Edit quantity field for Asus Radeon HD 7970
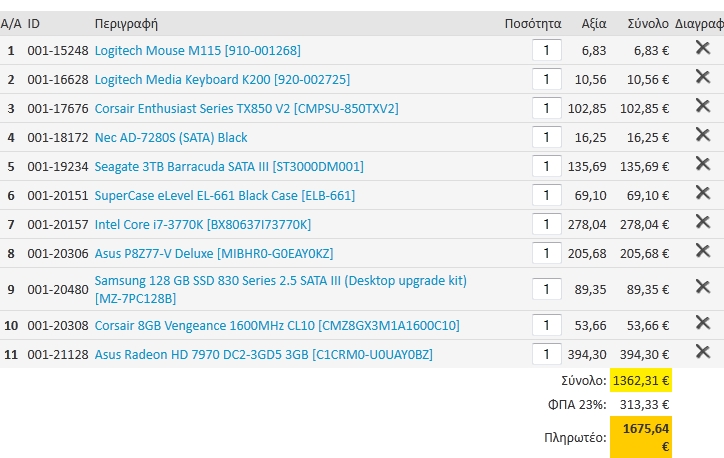Image resolution: width=724 pixels, height=458 pixels. [x=547, y=355]
